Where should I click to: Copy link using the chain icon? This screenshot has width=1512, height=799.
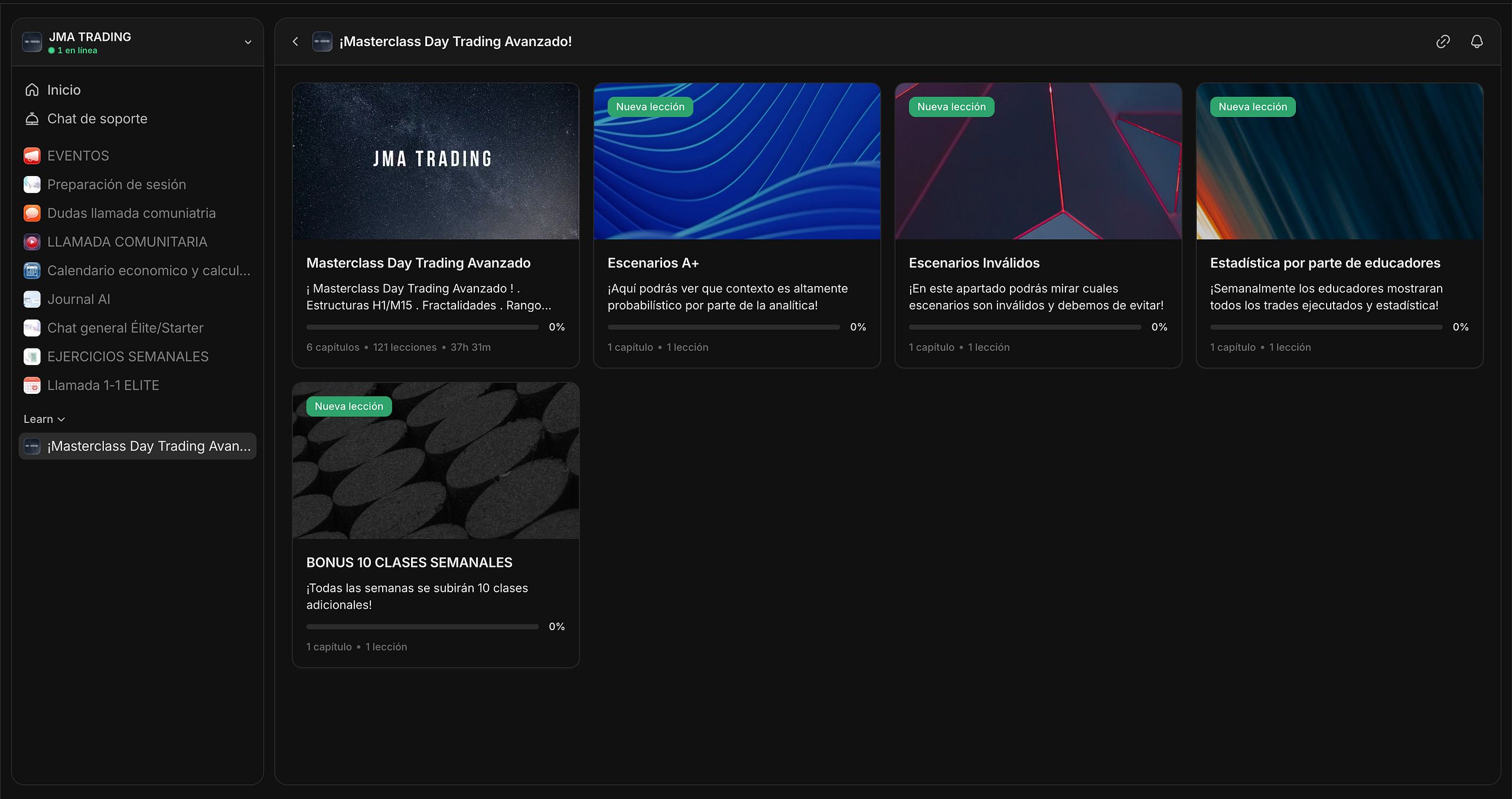1443,41
